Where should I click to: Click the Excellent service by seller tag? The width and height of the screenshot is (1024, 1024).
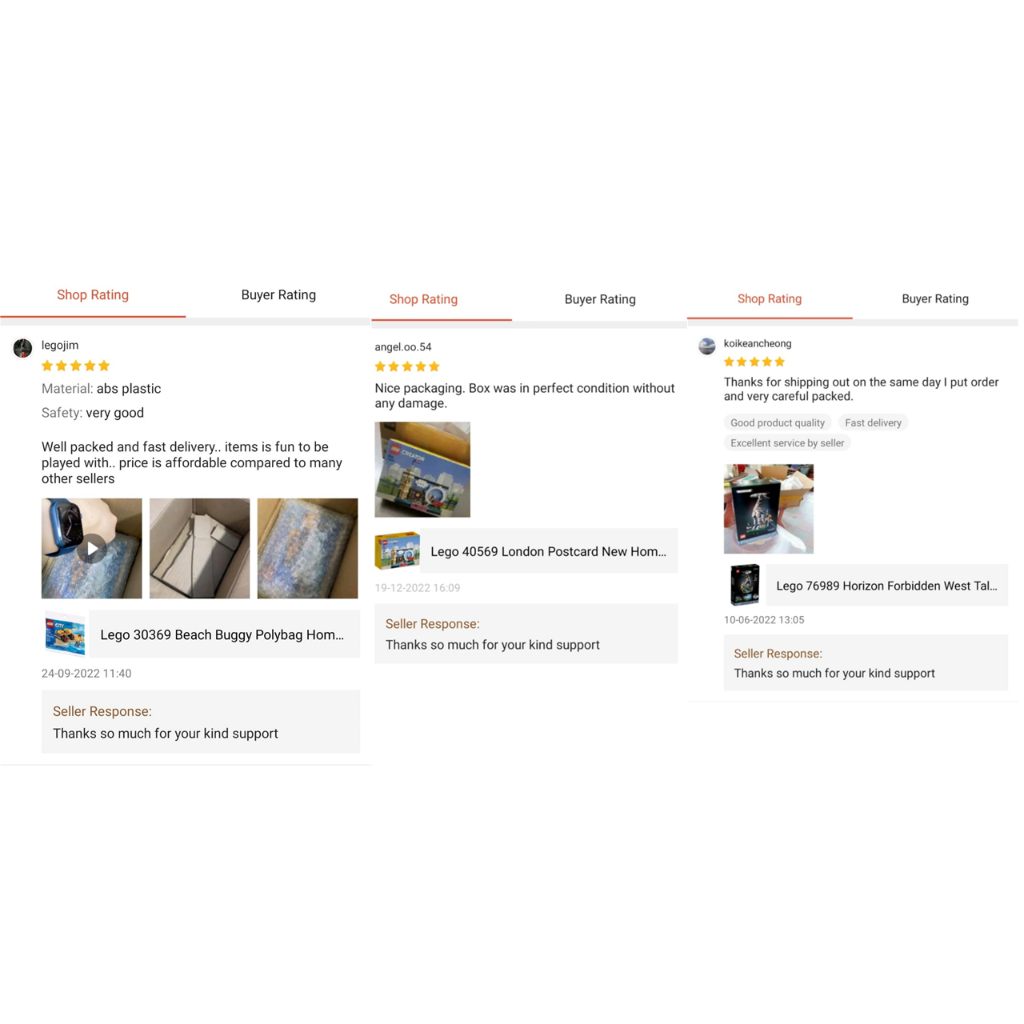pyautogui.click(x=787, y=443)
